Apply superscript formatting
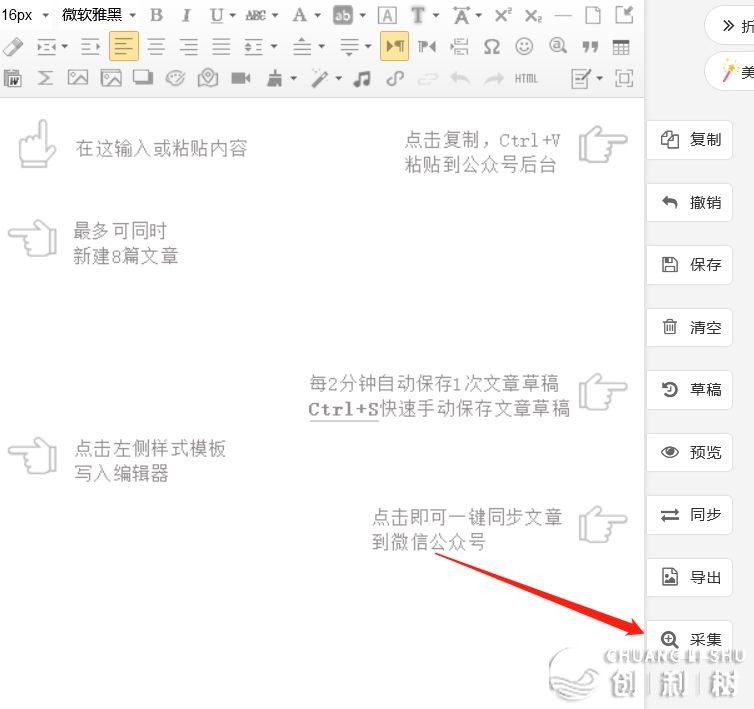 click(503, 15)
